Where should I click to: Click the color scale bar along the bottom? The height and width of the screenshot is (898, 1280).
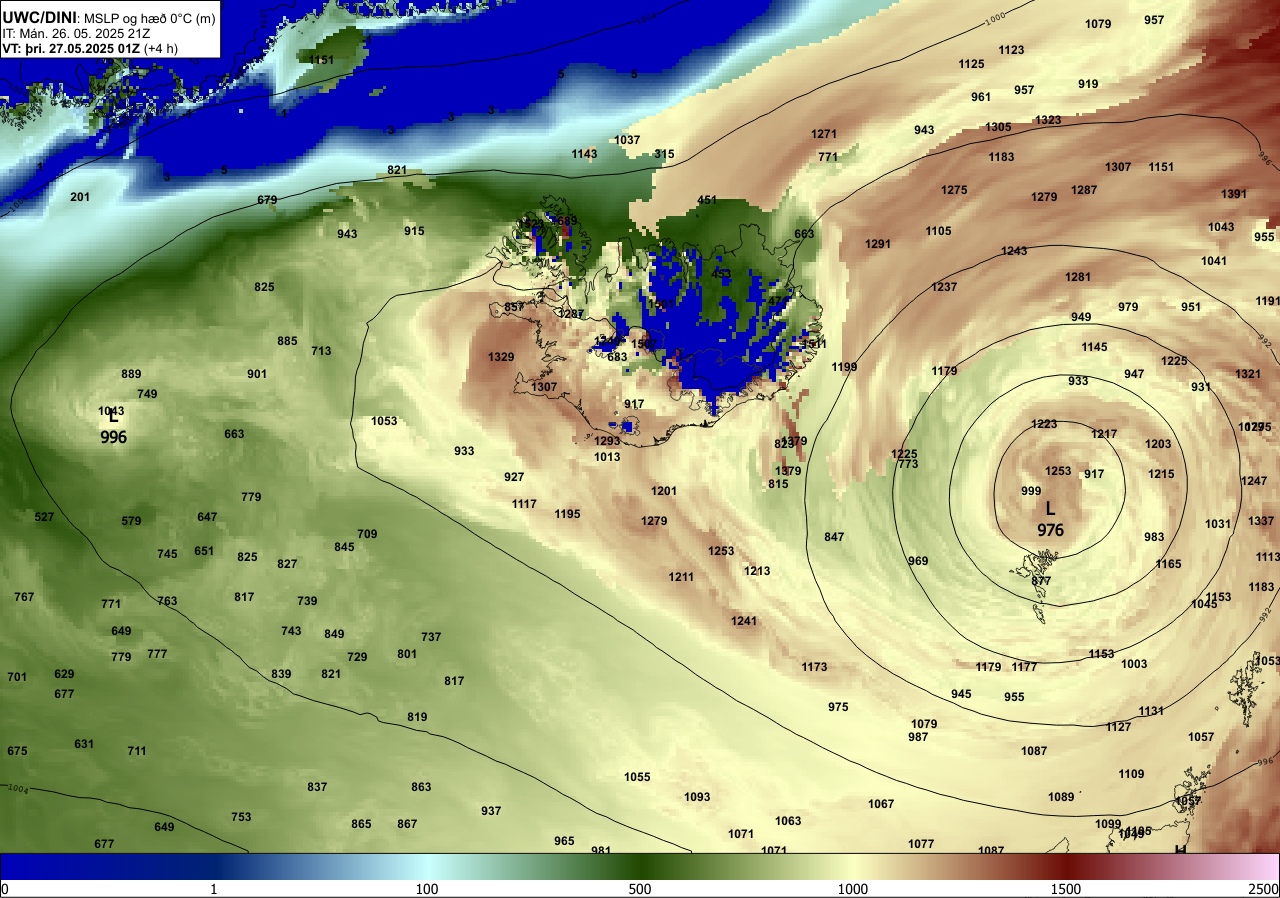[640, 866]
